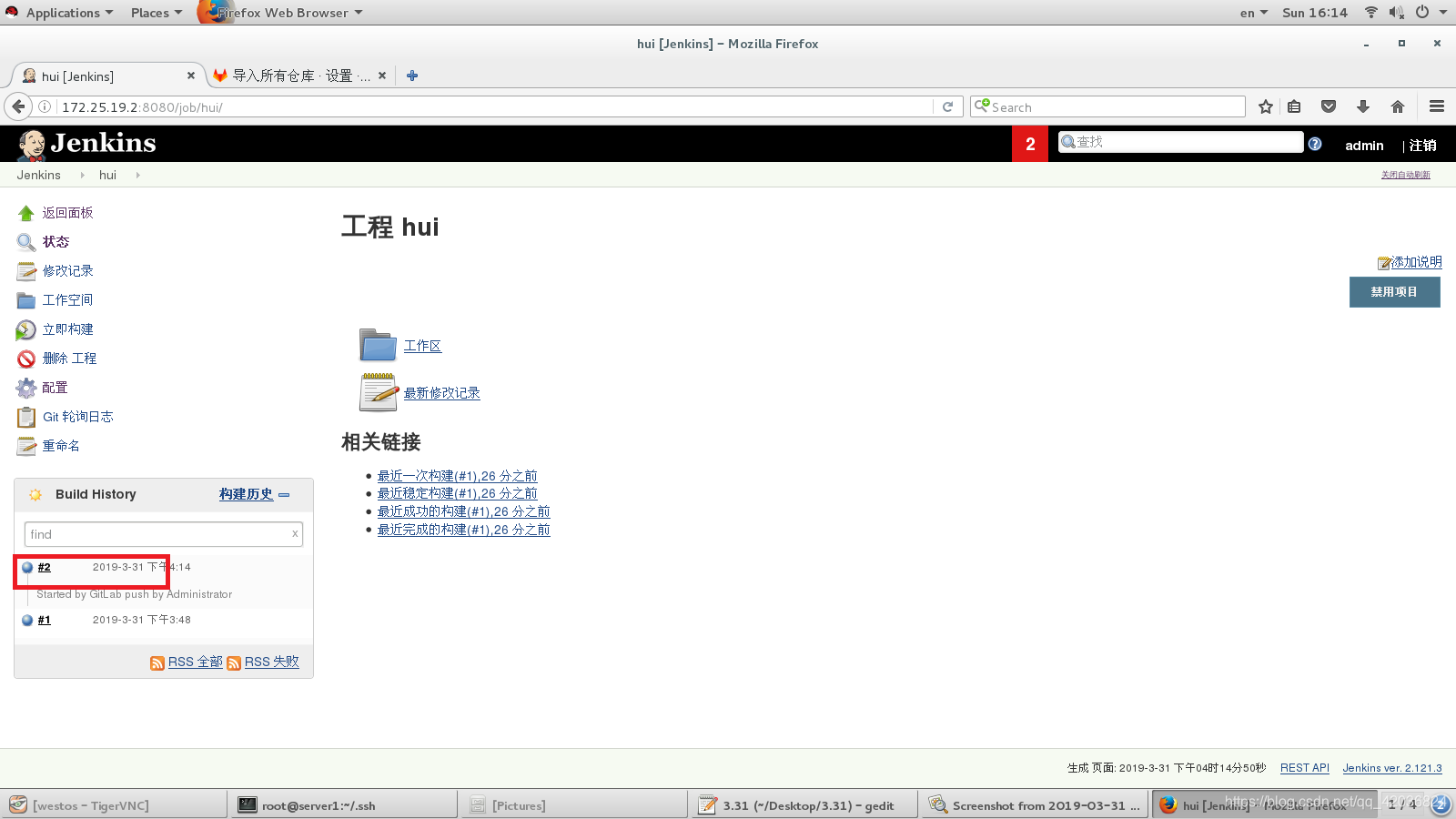Click the Jenkins 查找 search box
1456x819 pixels.
click(1180, 142)
